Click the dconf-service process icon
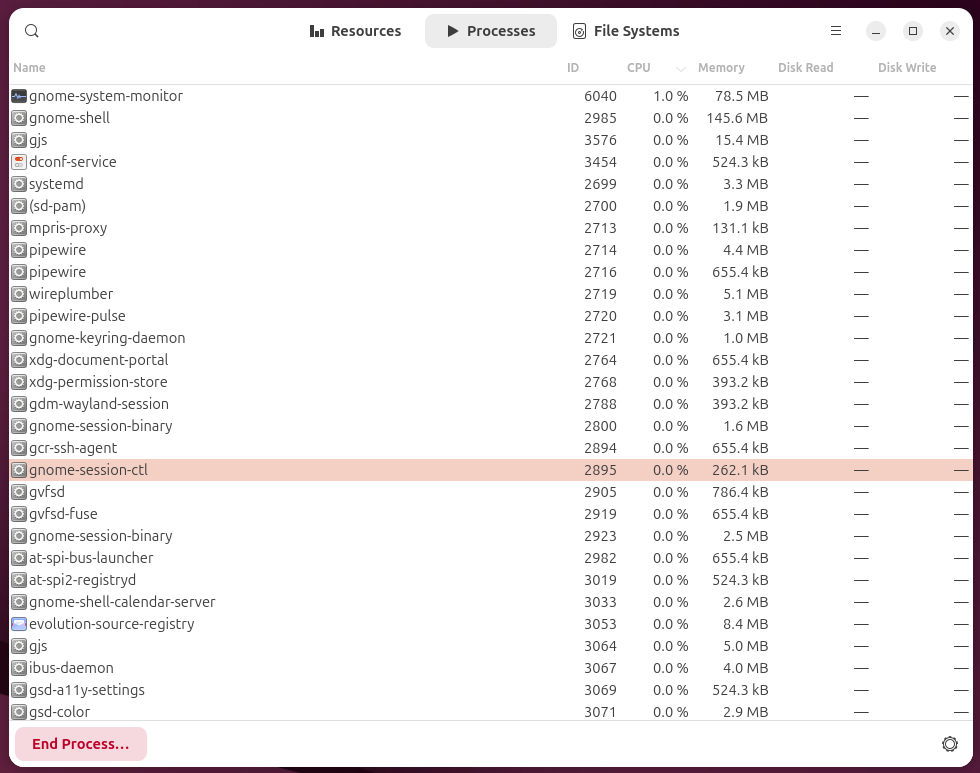 19,162
